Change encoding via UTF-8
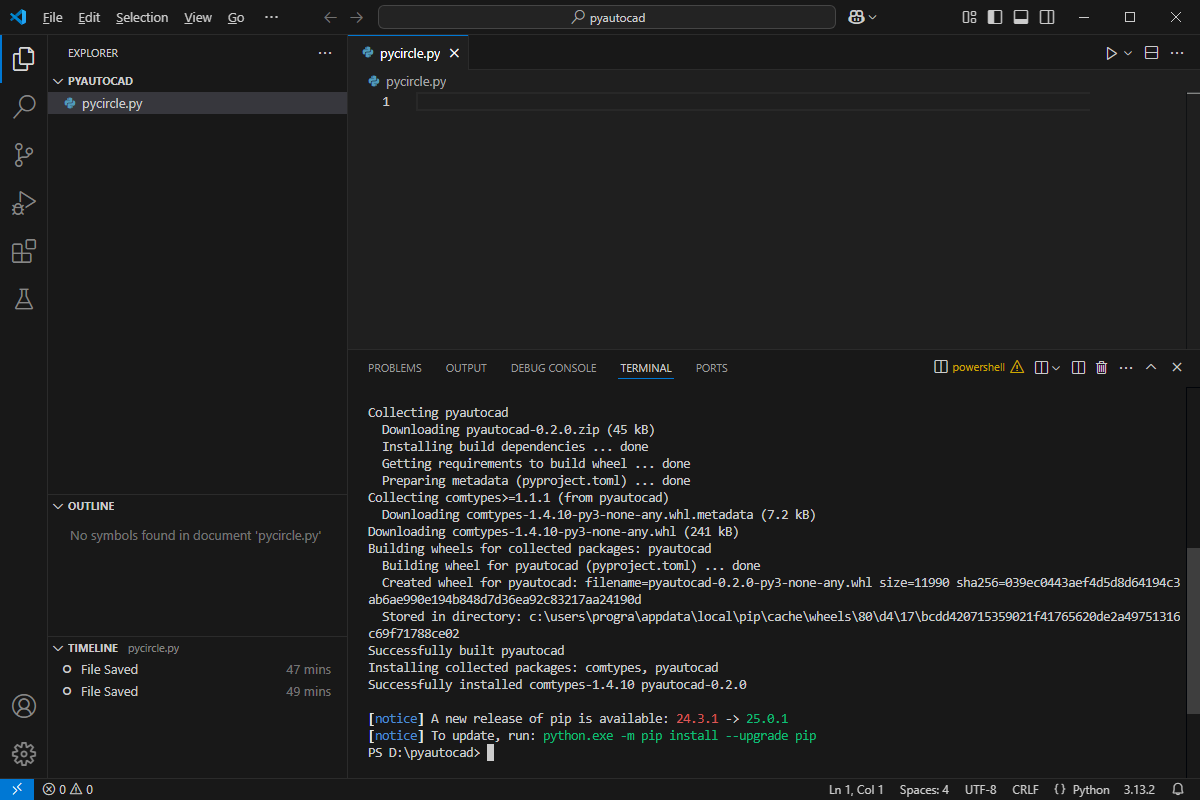The width and height of the screenshot is (1200, 800). click(980, 789)
